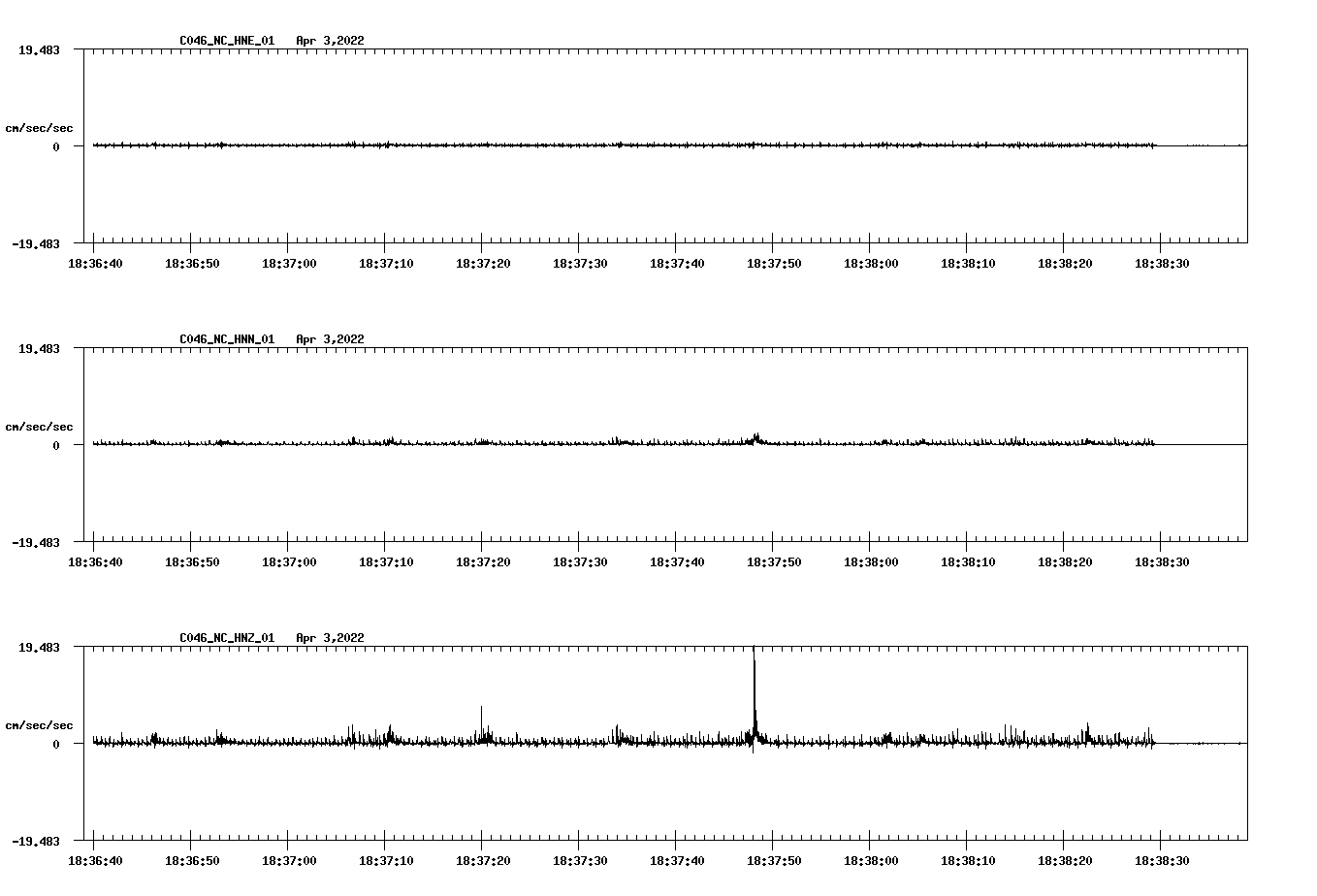Click the Apr 3,2022 date on the HNE plot
Image resolution: width=1317 pixels, height=896 pixels.
(331, 41)
